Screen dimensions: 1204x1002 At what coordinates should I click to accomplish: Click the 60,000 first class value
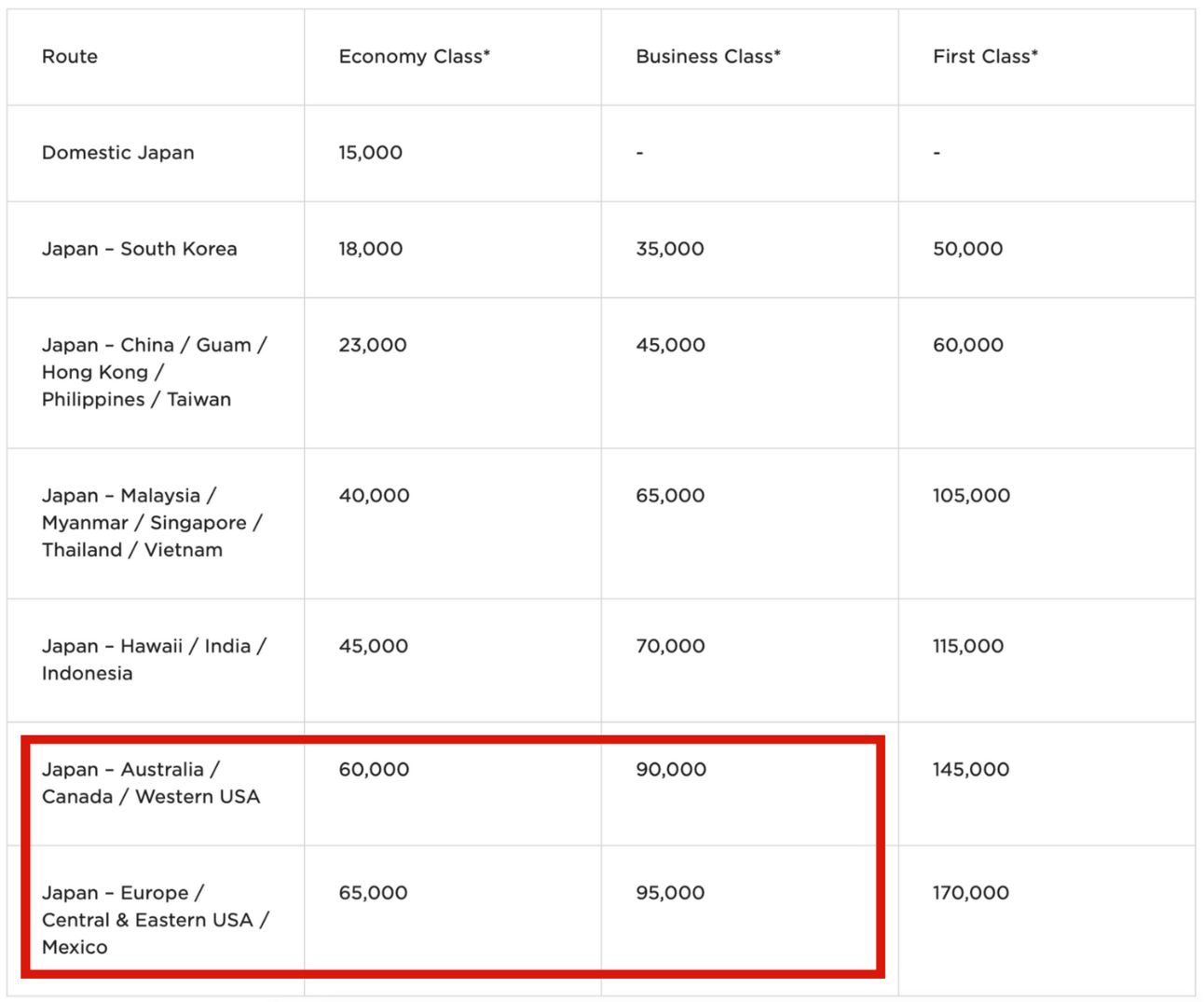[968, 345]
